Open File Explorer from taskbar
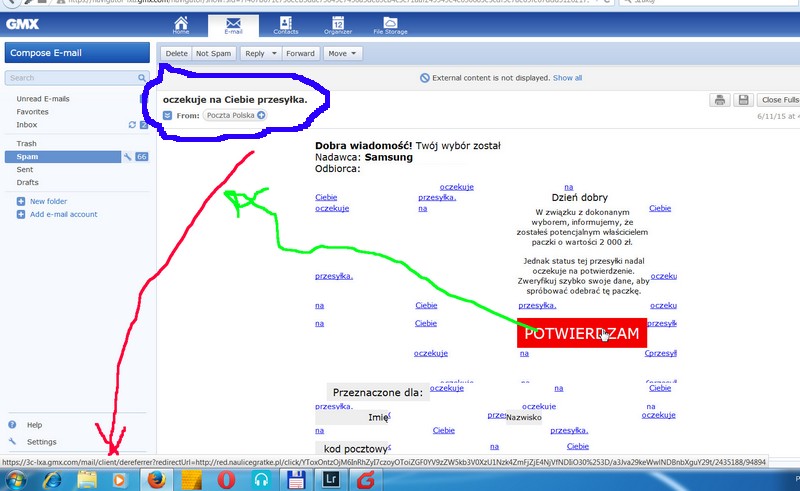 pos(87,480)
